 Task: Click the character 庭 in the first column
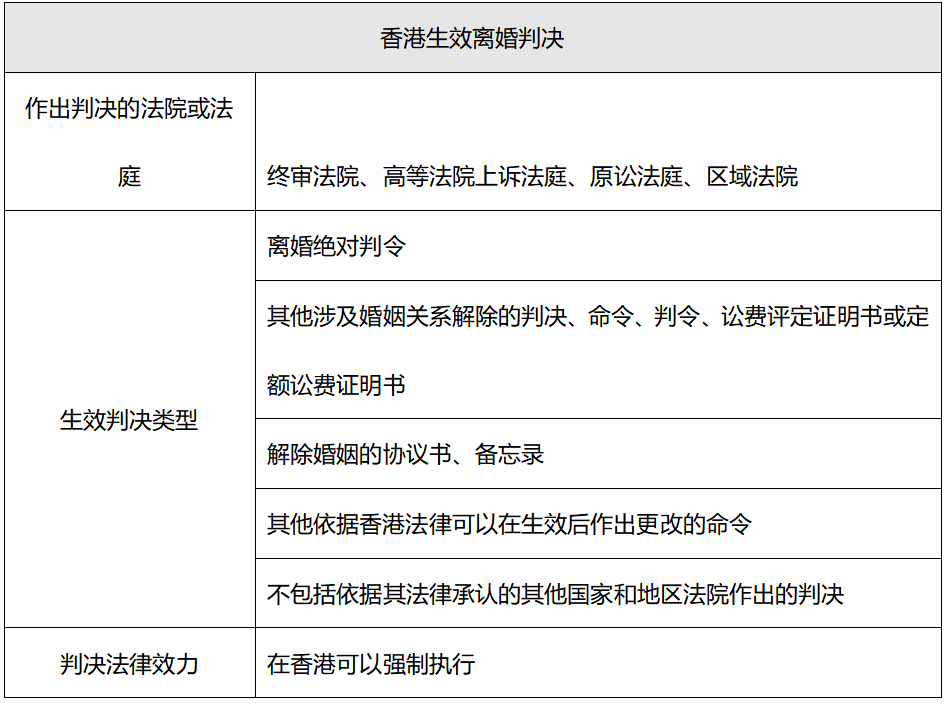(x=129, y=177)
